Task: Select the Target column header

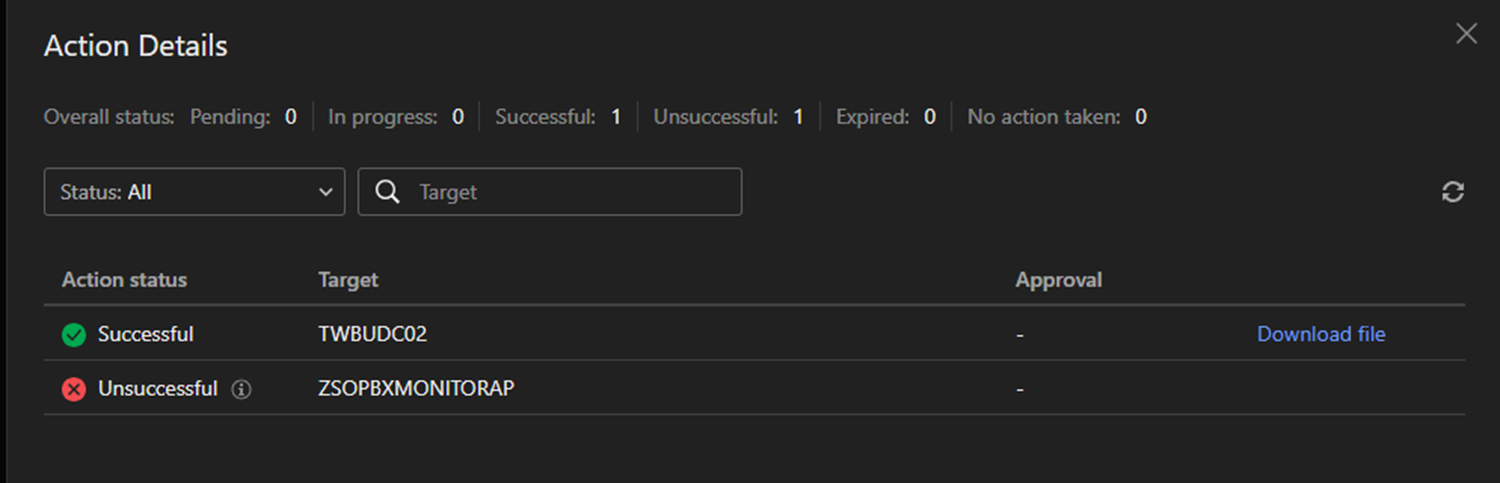Action: [348, 280]
